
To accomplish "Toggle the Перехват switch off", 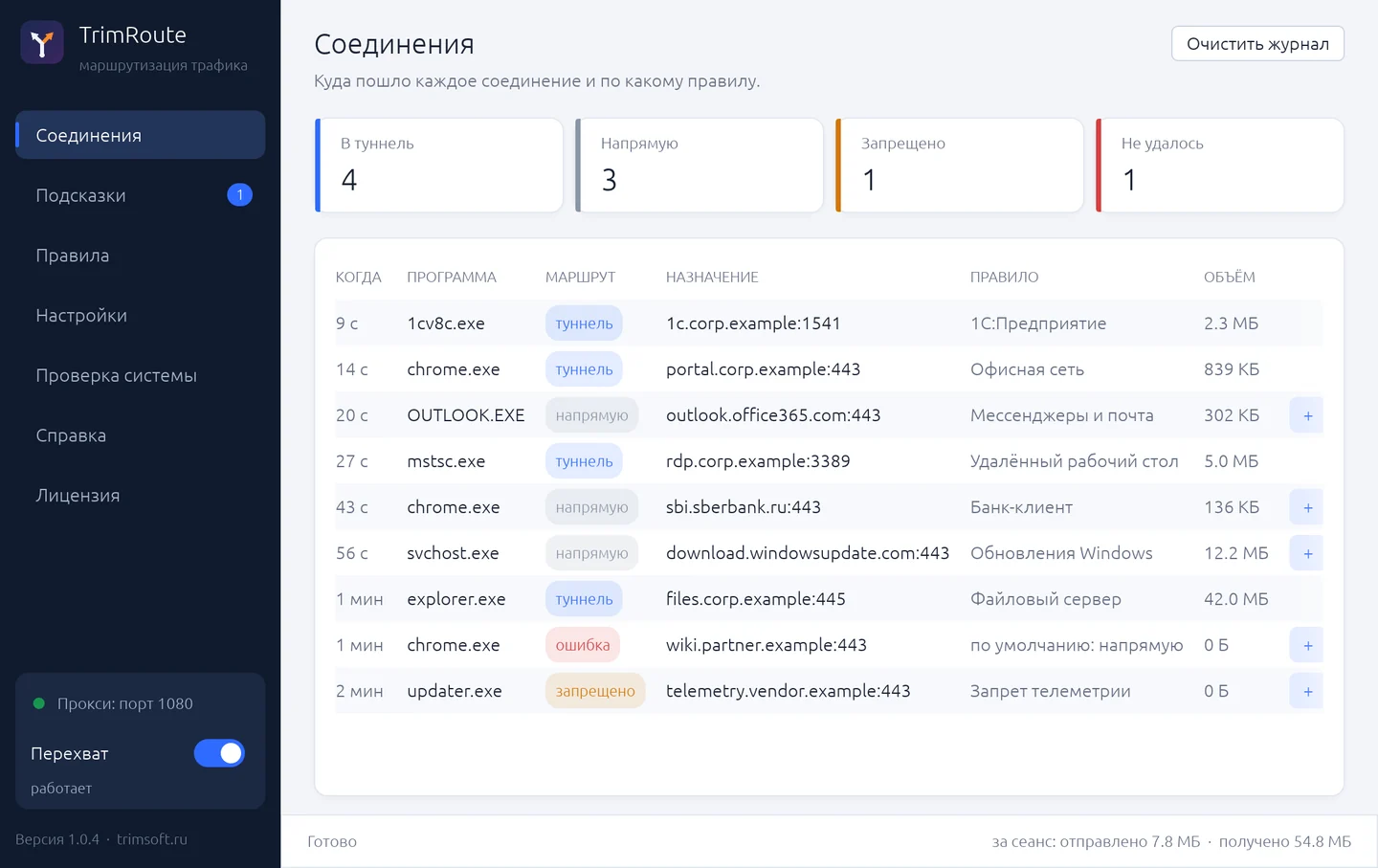I will coord(219,753).
